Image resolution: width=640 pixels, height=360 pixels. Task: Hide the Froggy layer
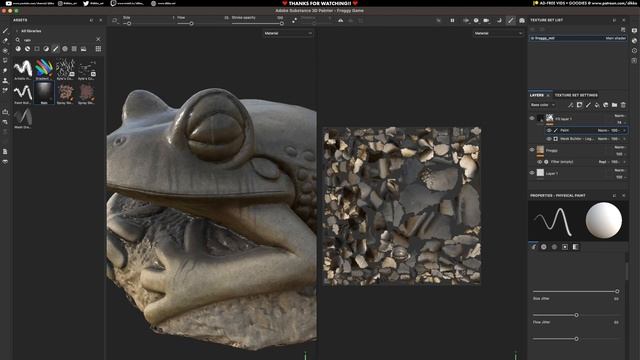tap(532, 150)
